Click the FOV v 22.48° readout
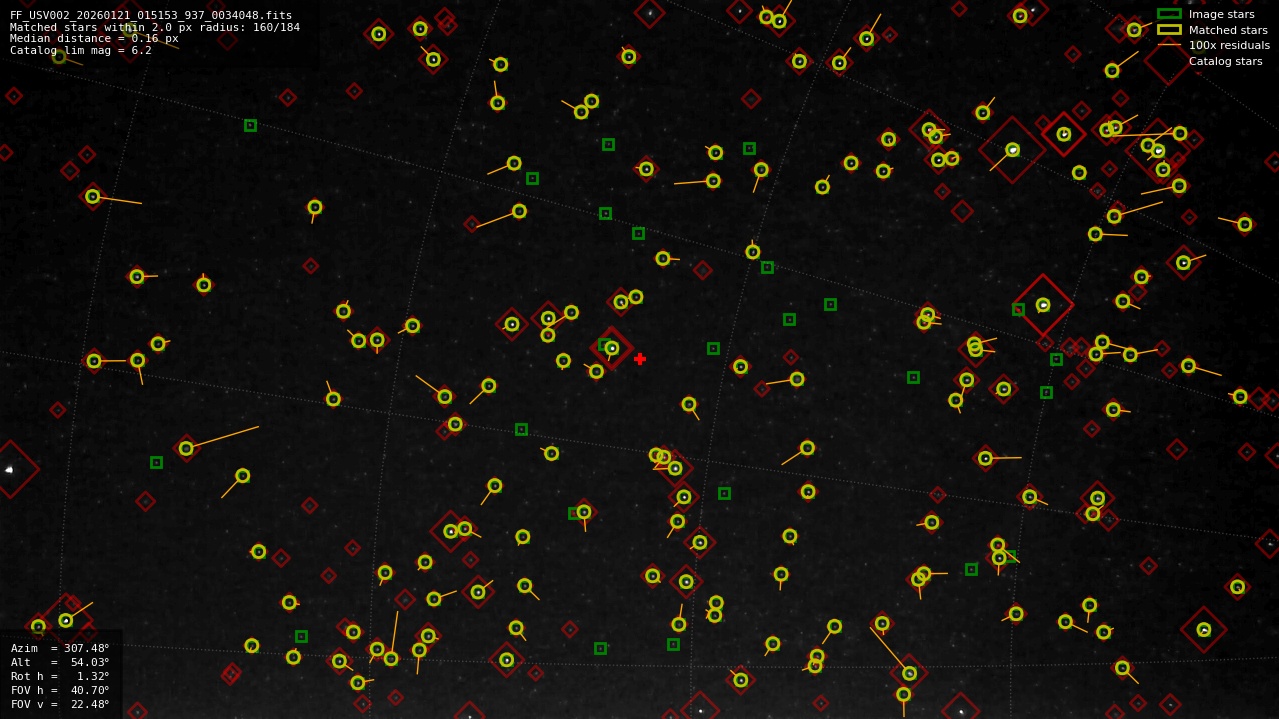1279x719 pixels. [60, 704]
